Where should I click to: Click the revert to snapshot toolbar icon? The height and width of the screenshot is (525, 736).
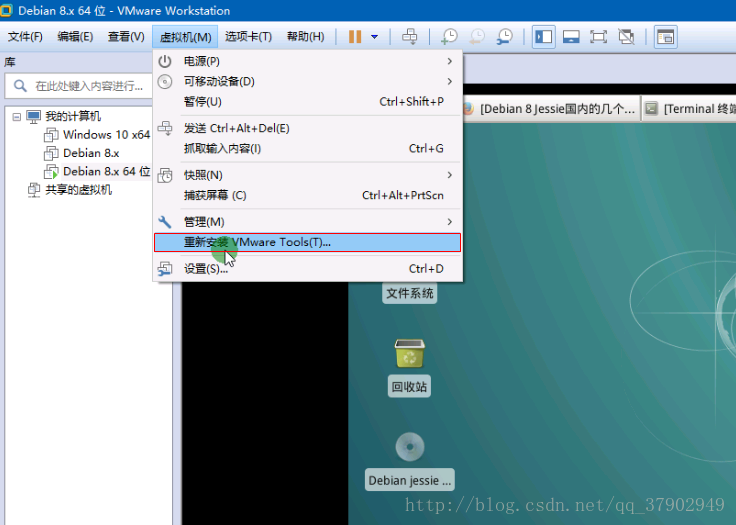click(477, 37)
